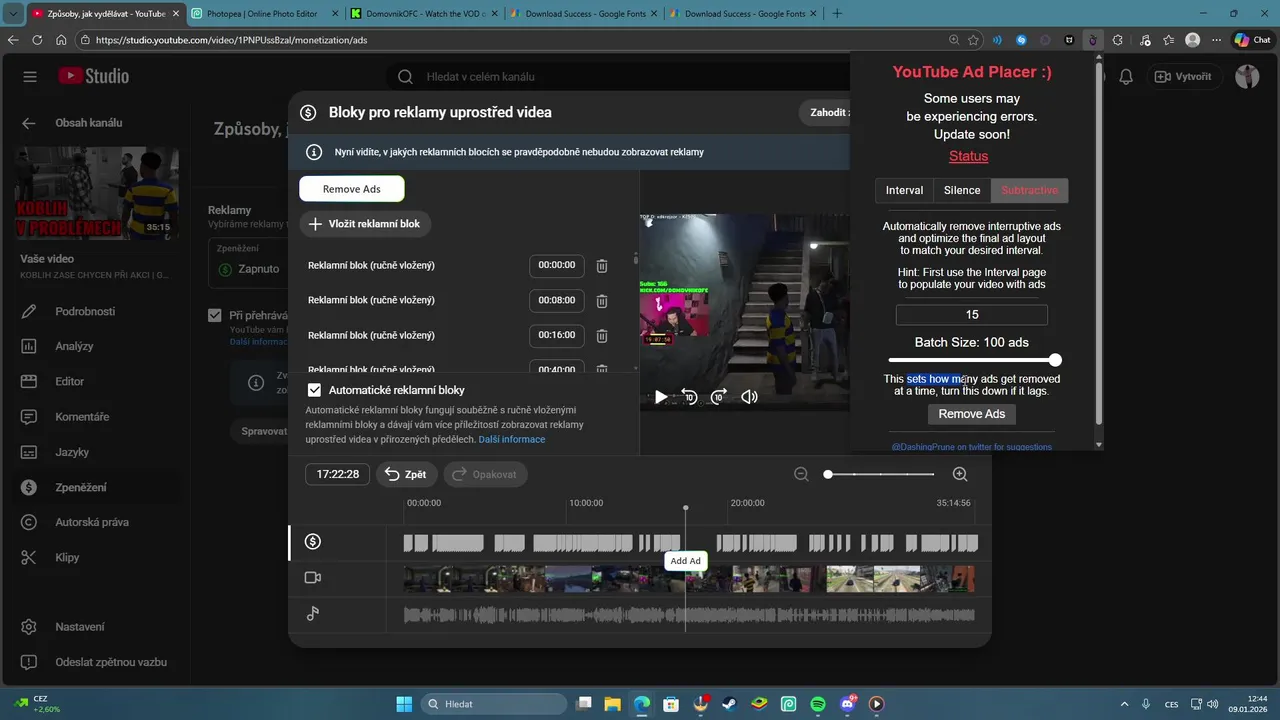This screenshot has width=1280, height=720.
Task: Open the Další informace link in dialog
Action: (511, 439)
